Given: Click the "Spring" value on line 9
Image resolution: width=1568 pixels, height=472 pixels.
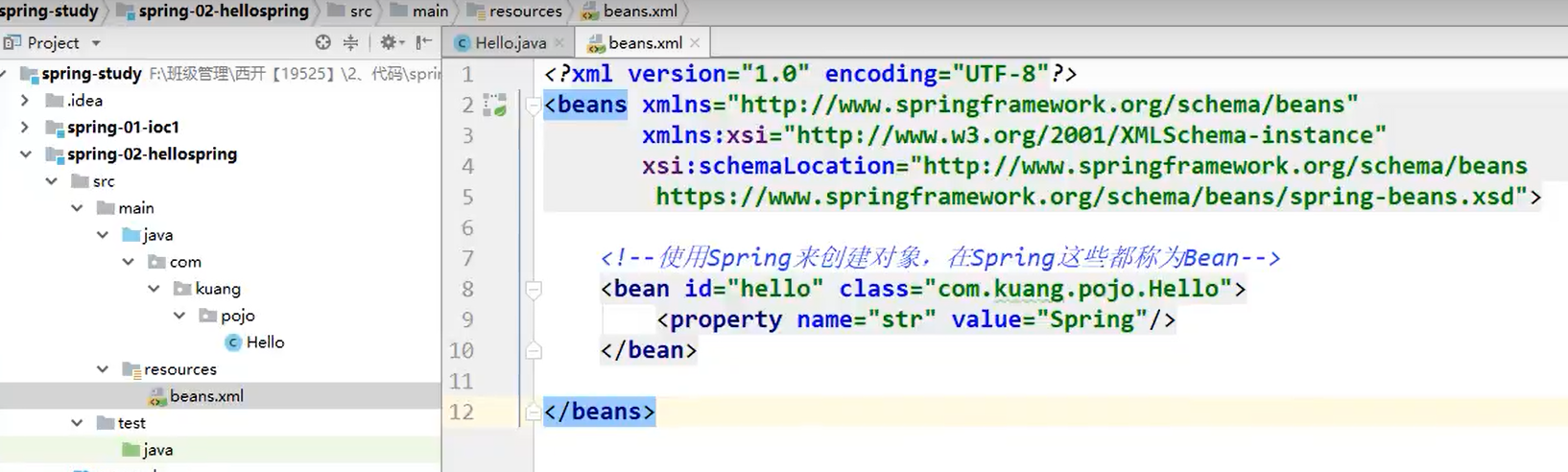Looking at the screenshot, I should (x=1091, y=319).
